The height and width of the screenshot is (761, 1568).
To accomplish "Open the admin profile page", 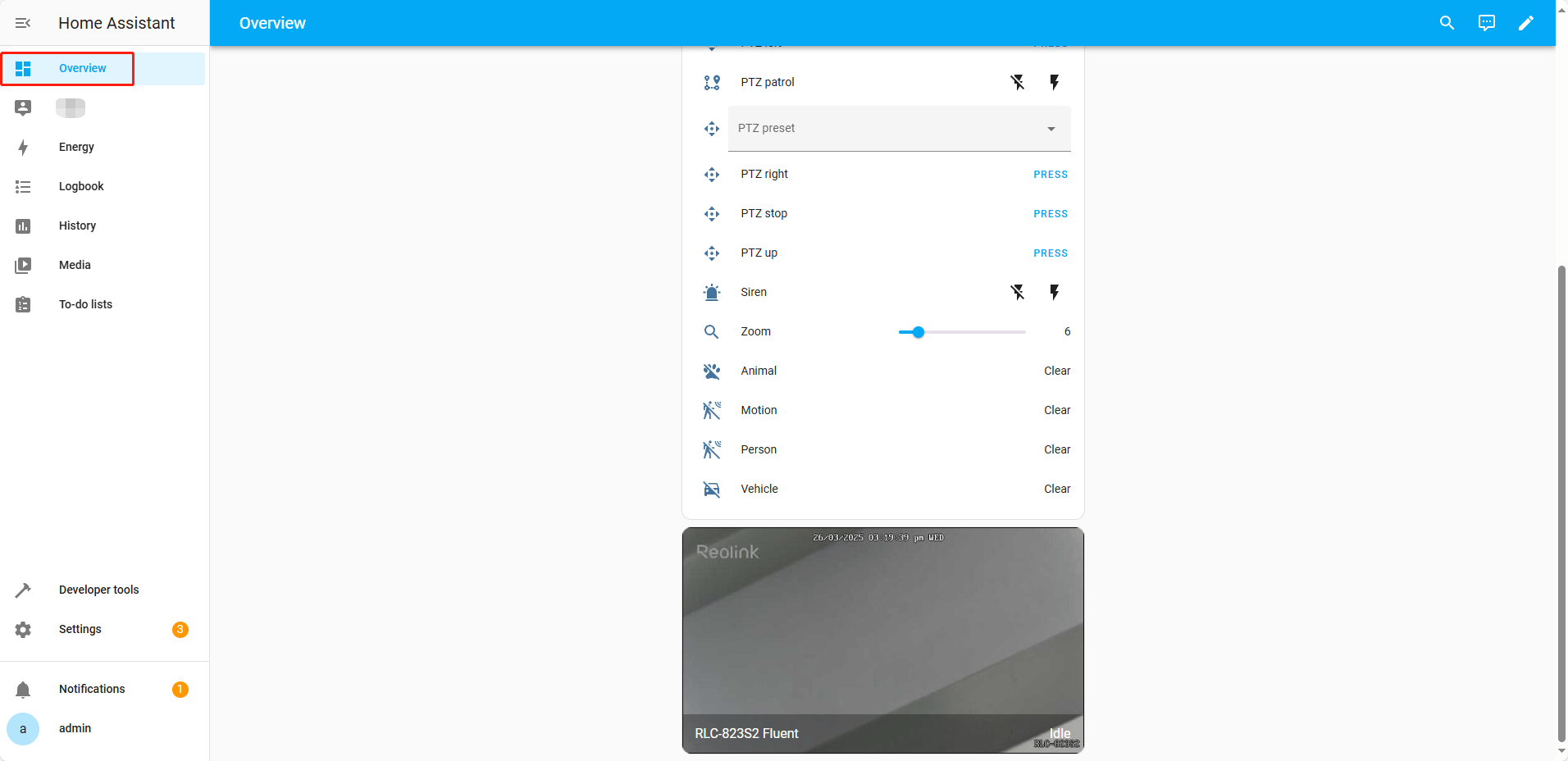I will [x=103, y=729].
